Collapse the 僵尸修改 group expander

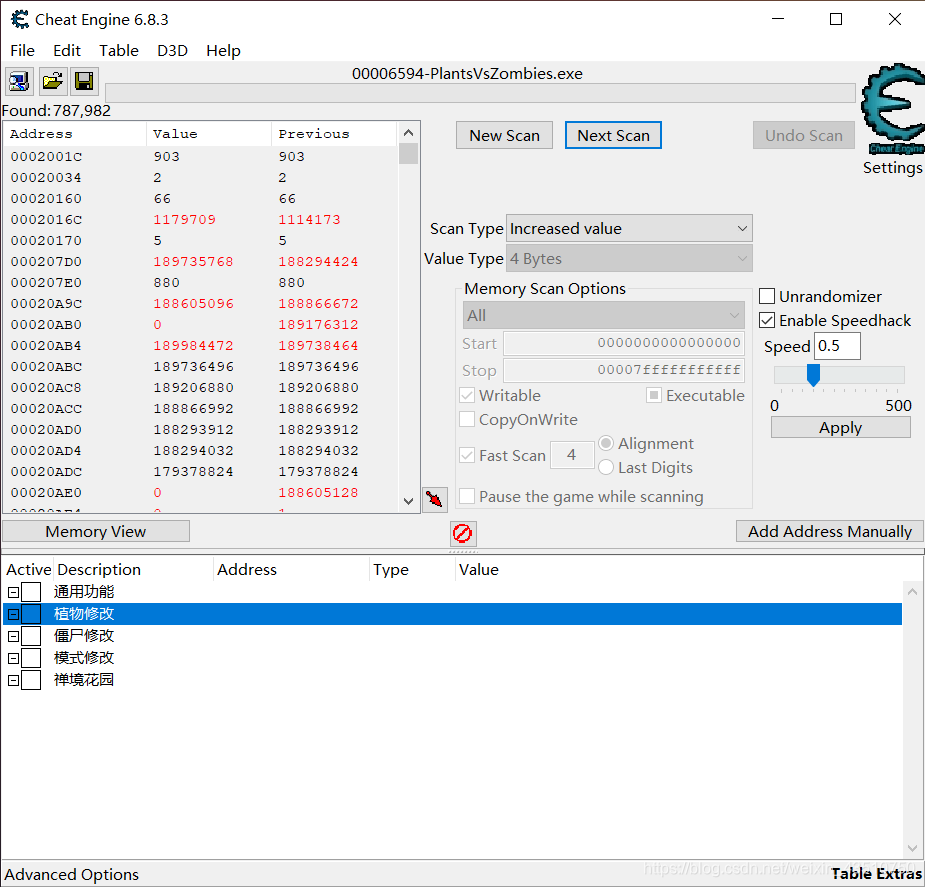tap(14, 636)
